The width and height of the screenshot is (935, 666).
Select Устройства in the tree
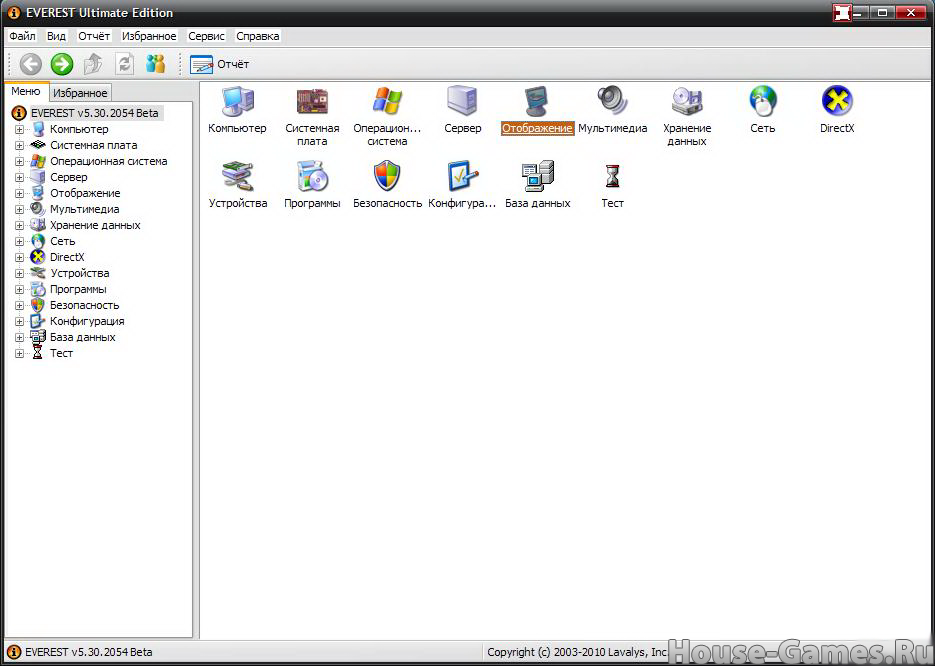(79, 273)
